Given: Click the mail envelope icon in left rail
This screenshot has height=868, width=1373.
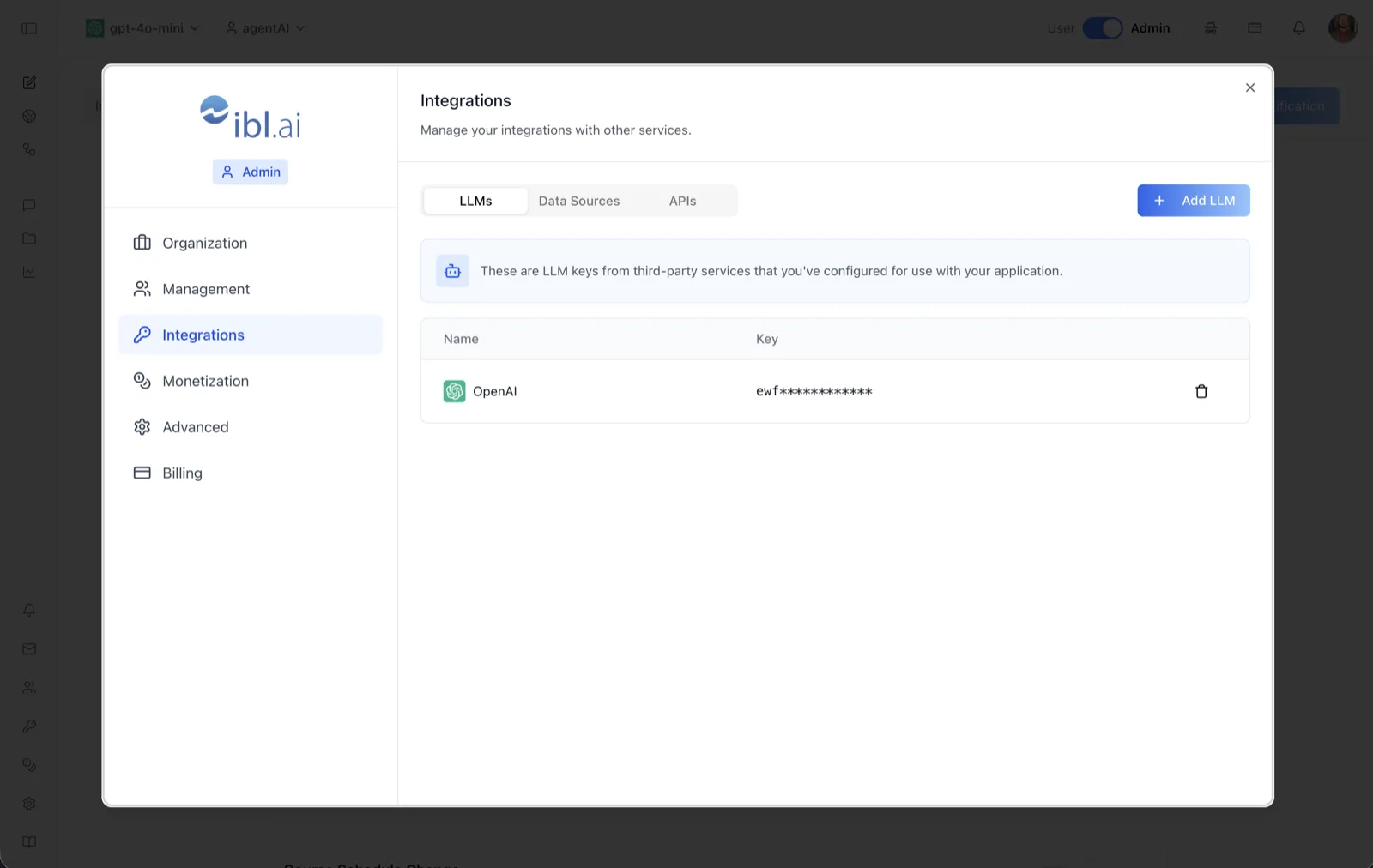Looking at the screenshot, I should tap(29, 649).
